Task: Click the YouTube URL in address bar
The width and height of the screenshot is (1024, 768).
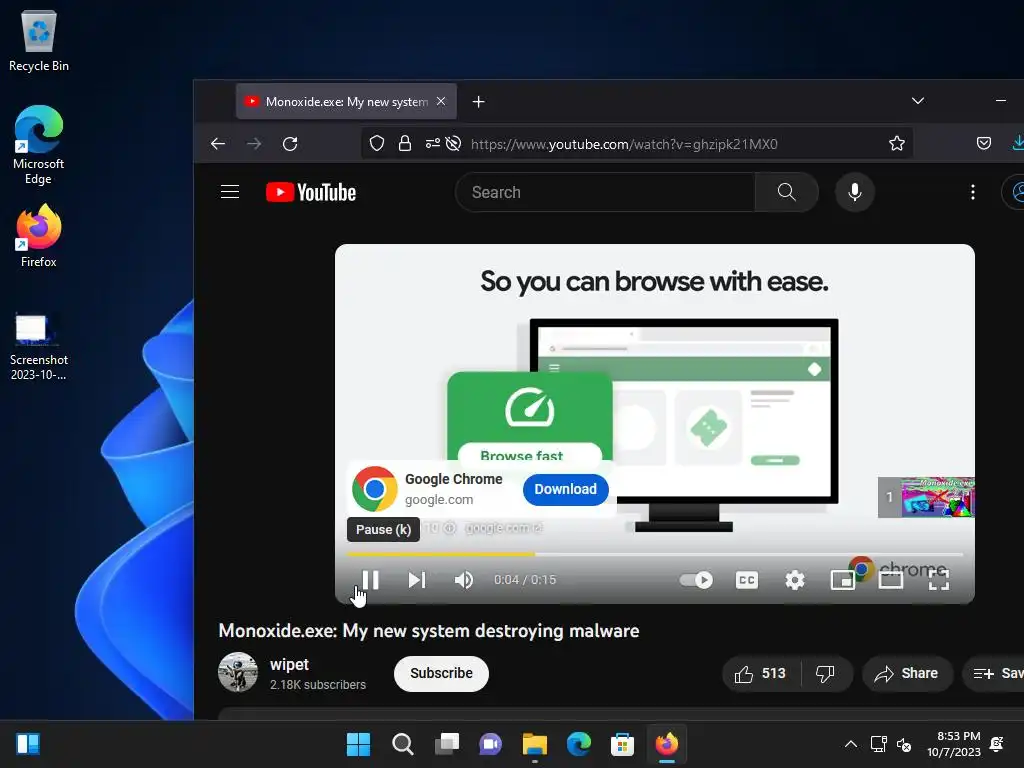Action: [x=624, y=144]
